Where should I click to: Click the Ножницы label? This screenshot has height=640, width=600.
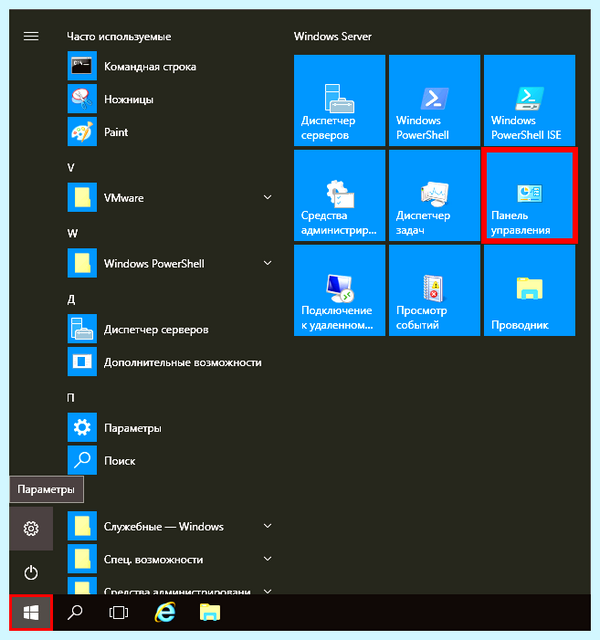(129, 100)
